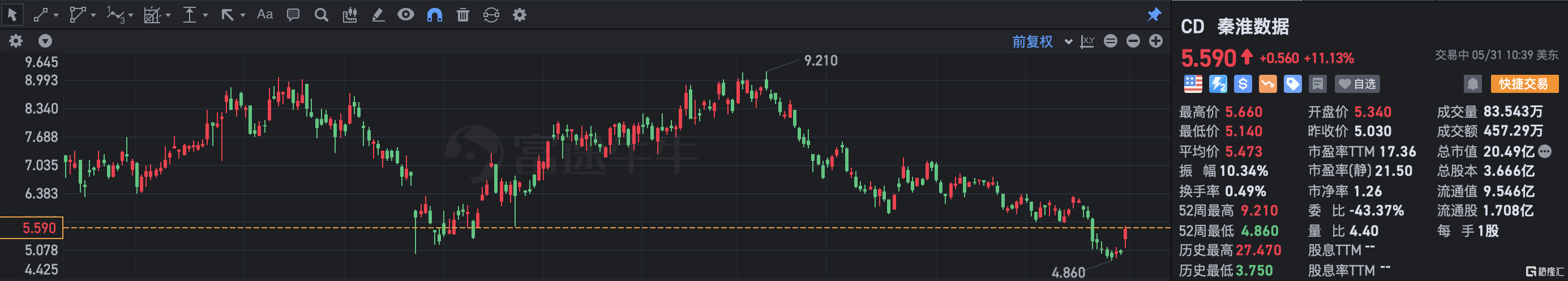
Task: Click the 委比 -43.37% value
Action: pos(1376,211)
